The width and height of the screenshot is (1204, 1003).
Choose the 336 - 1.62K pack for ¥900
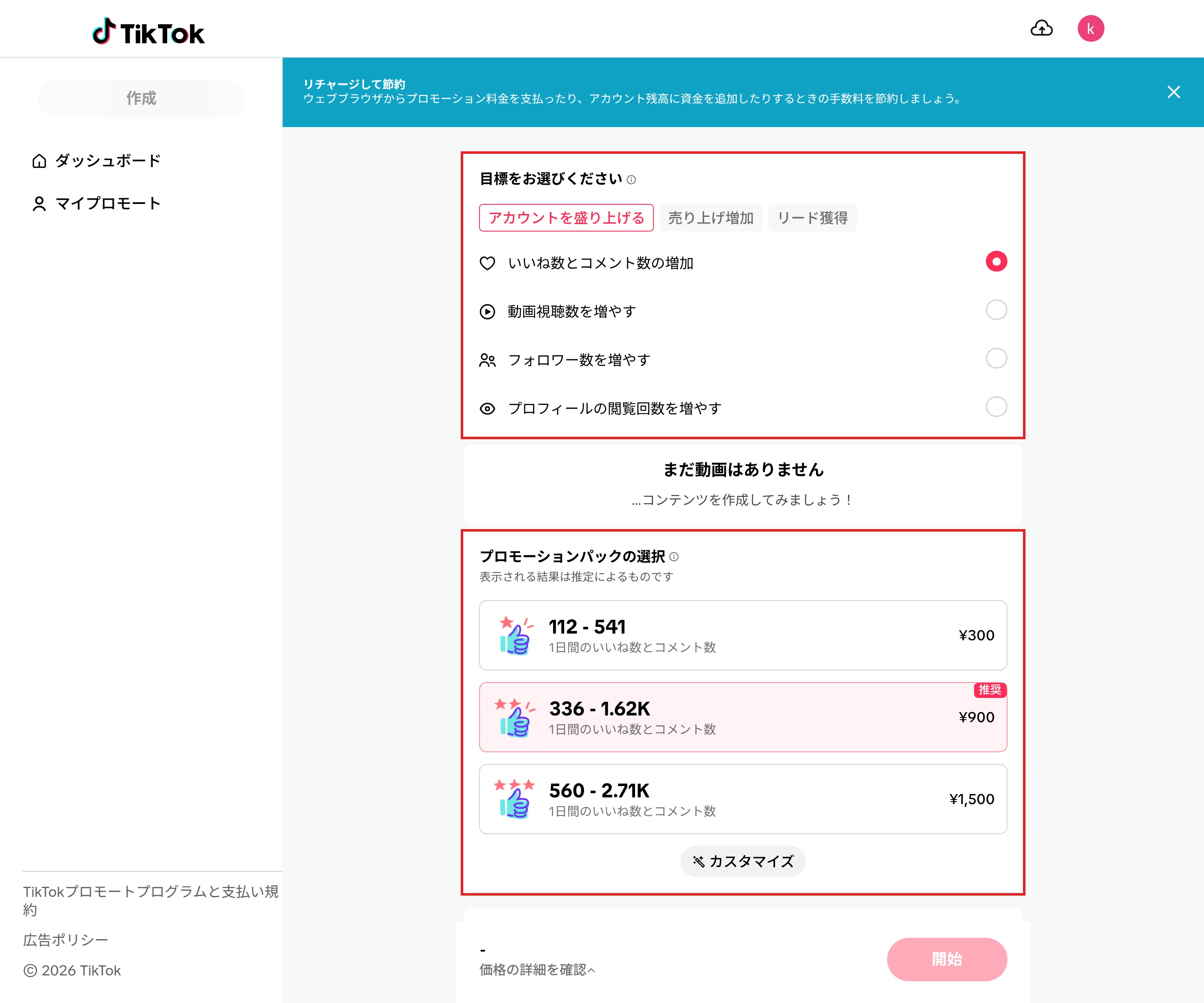point(743,717)
